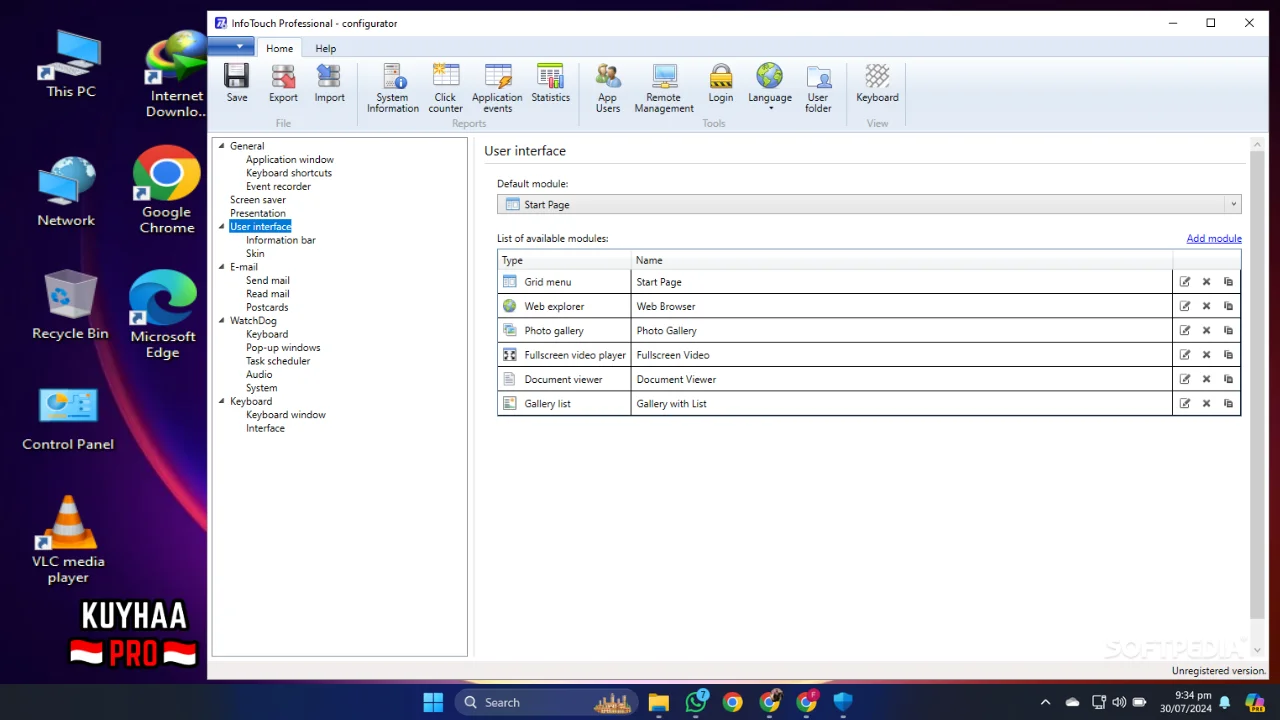Switch to the Help ribbon tab
1280x720 pixels.
click(326, 48)
